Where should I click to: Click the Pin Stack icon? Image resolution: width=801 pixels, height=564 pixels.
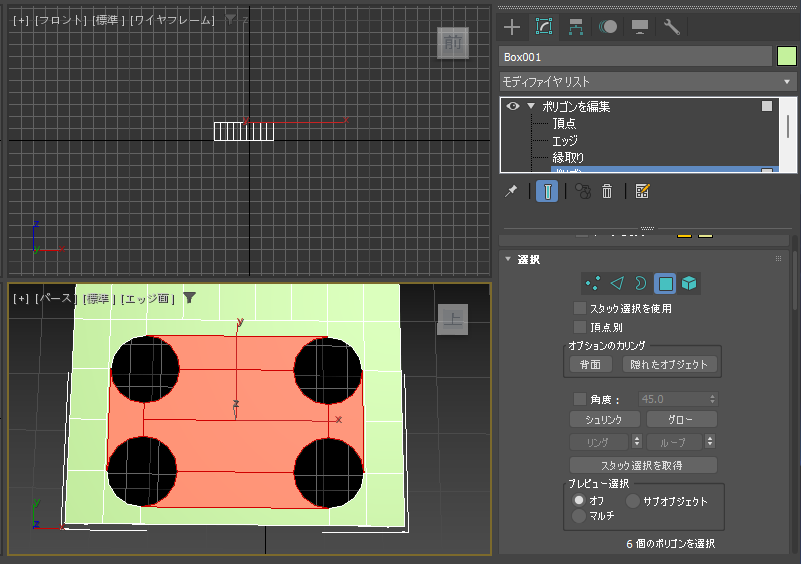511,192
